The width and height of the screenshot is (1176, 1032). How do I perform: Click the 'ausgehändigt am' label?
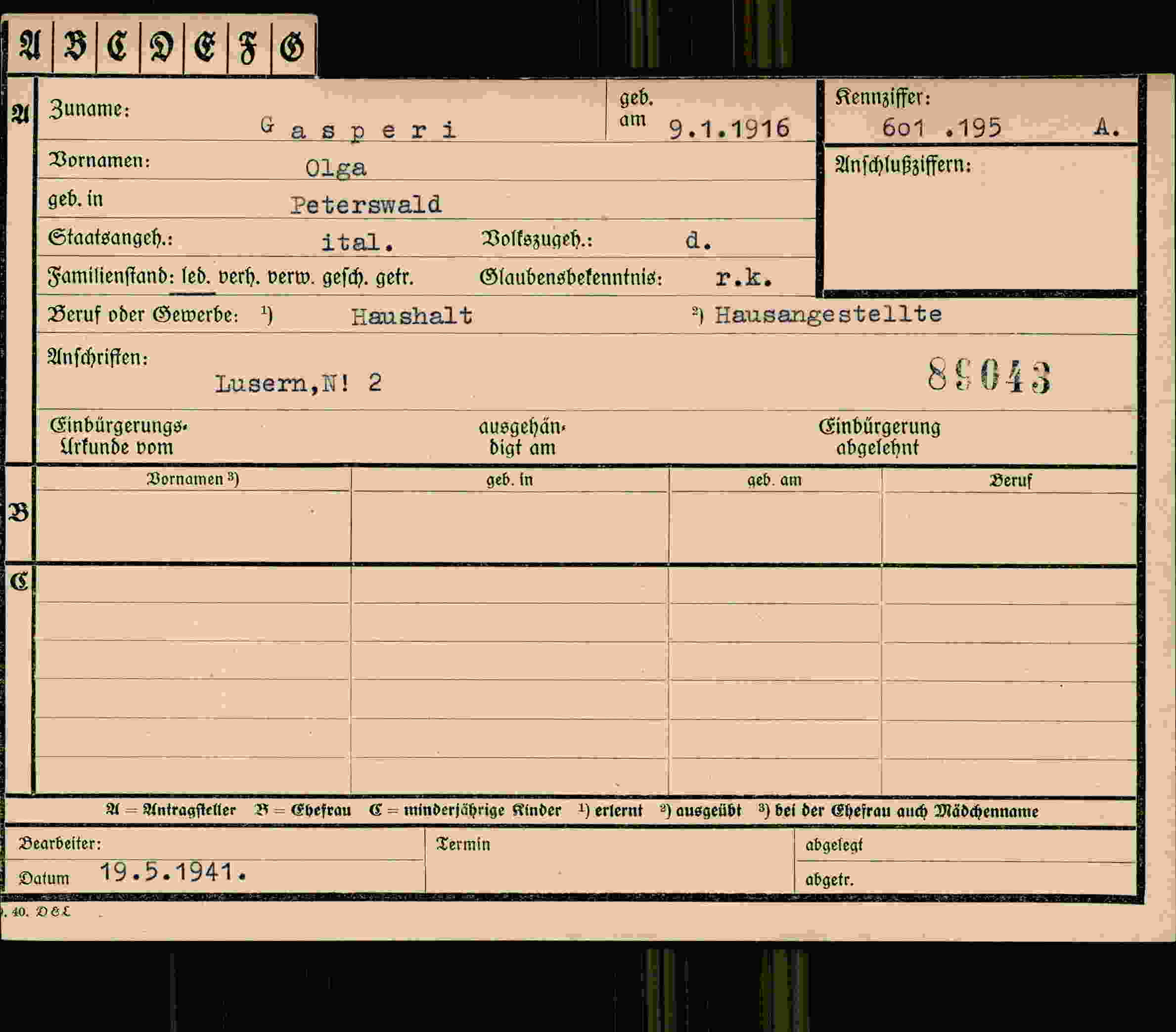coord(522,437)
